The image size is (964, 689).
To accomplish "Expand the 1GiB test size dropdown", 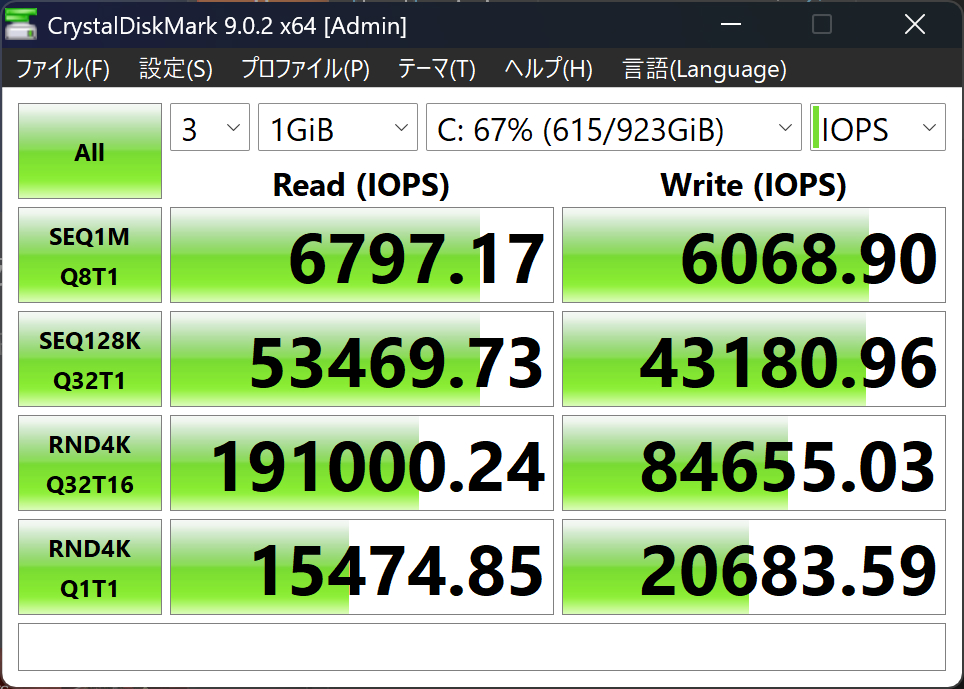I will [x=338, y=127].
